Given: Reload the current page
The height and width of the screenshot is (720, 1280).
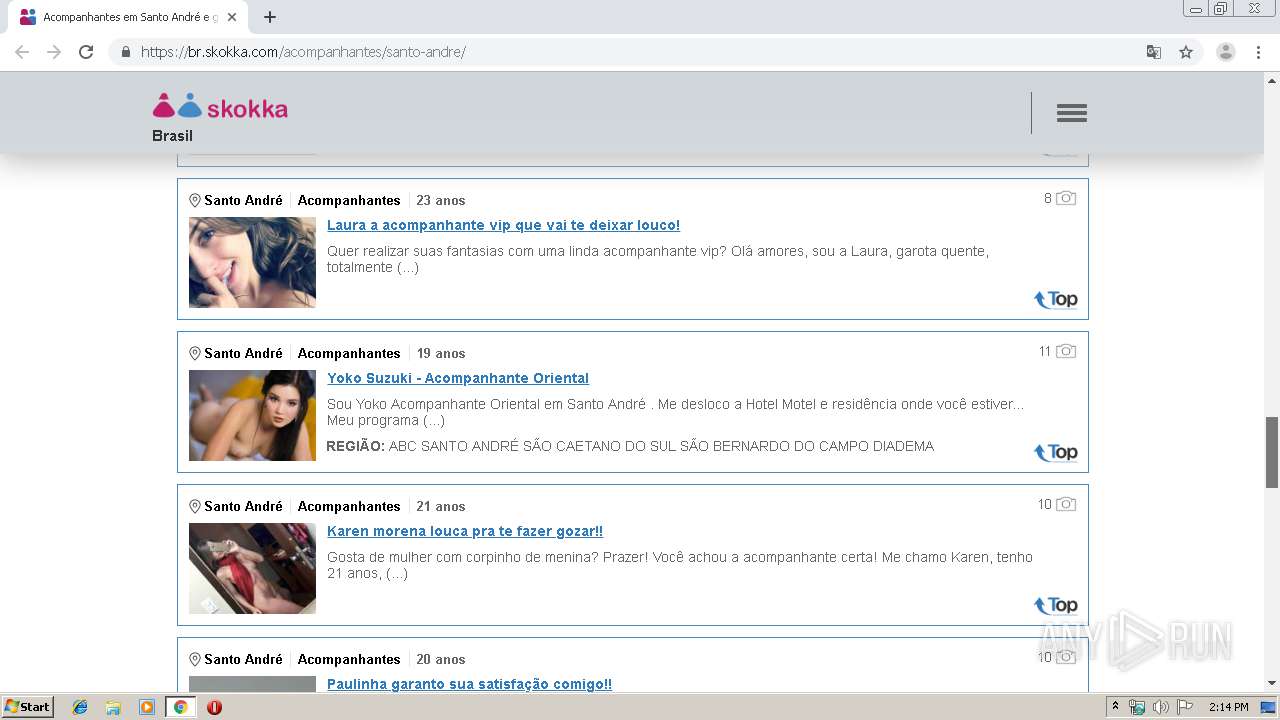Looking at the screenshot, I should coord(86,52).
